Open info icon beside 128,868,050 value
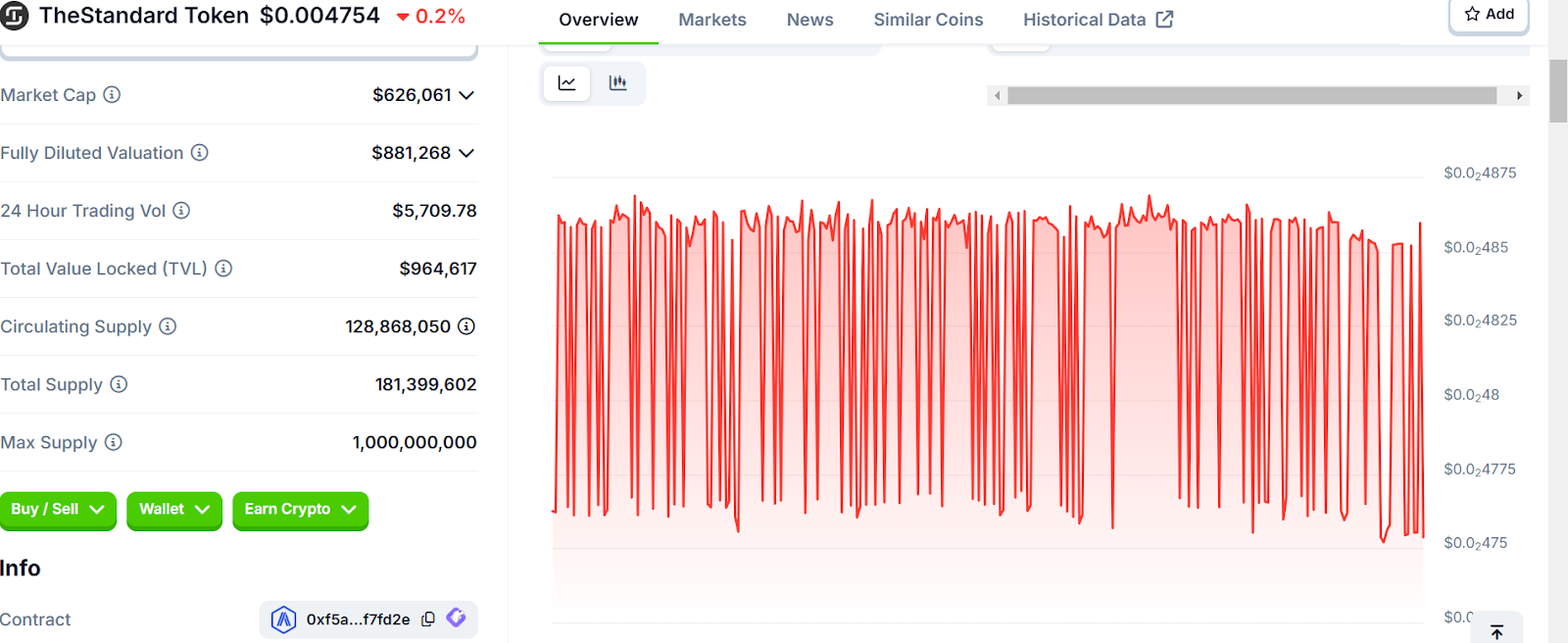Screen dimensions: 1568x643 466,326
